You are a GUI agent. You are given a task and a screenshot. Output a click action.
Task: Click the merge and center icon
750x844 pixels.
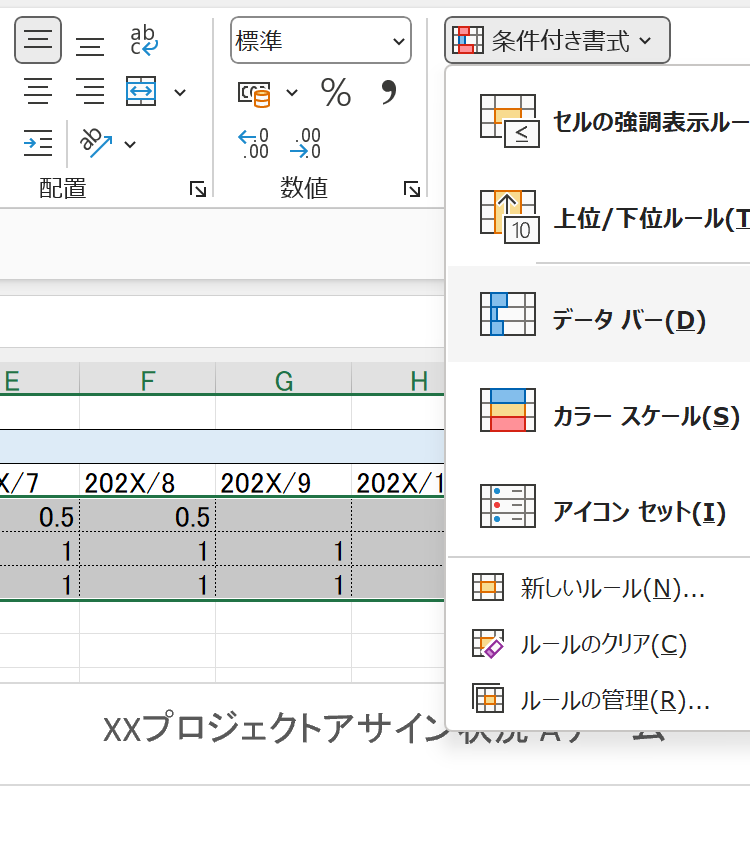point(142,92)
